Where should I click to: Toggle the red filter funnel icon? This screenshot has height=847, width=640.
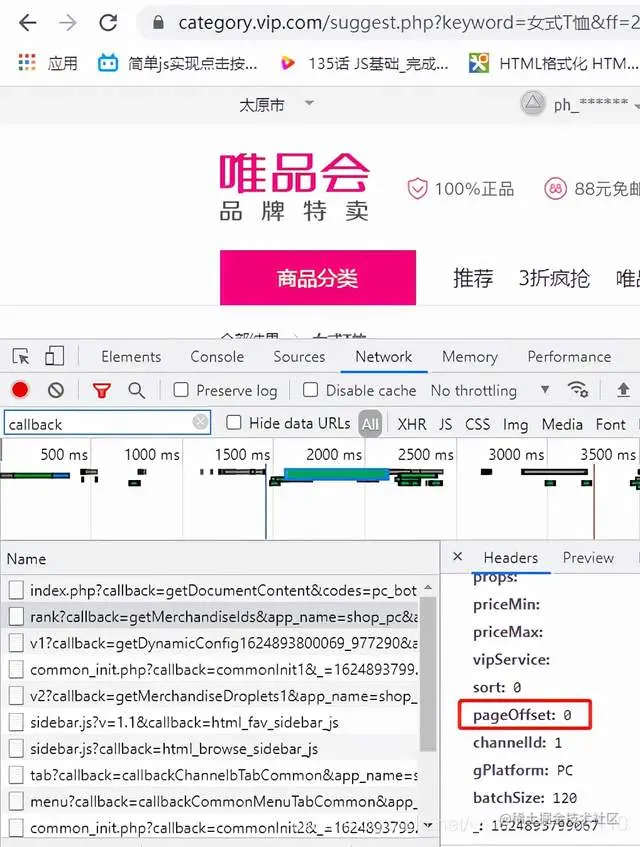[x=102, y=390]
